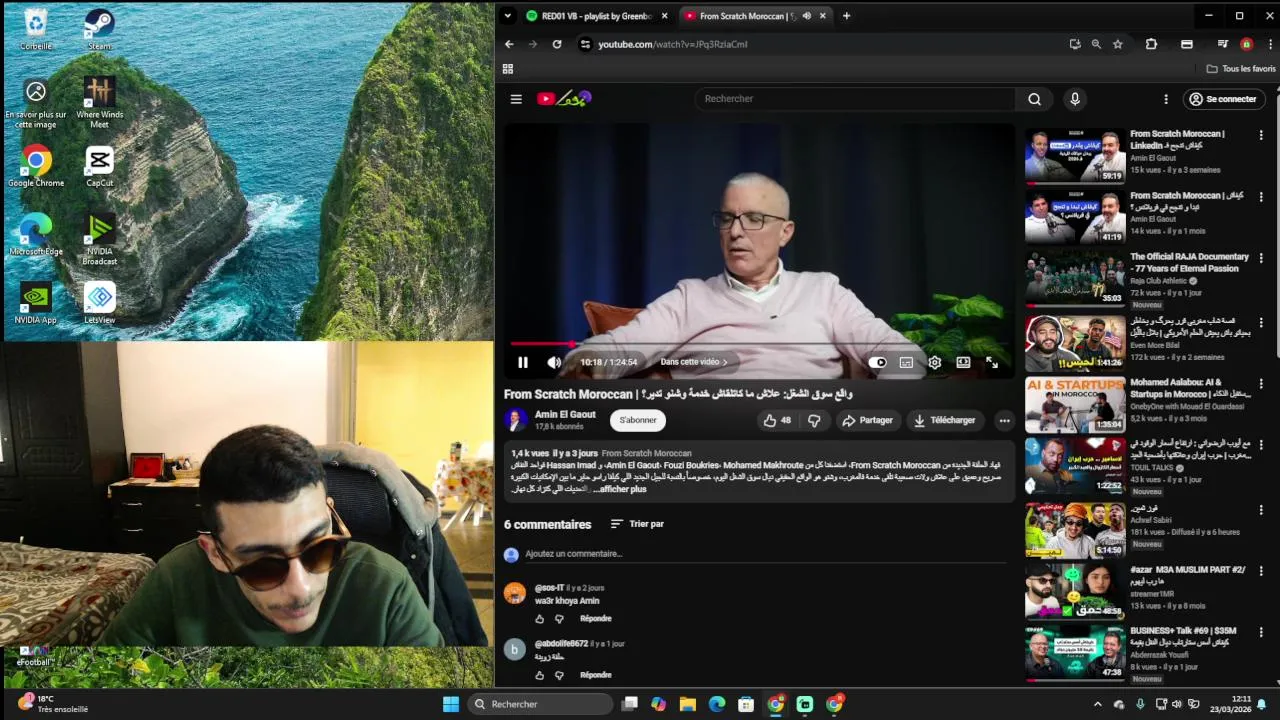This screenshot has height=720, width=1280.
Task: Pause the video with the pause button
Action: tap(522, 362)
